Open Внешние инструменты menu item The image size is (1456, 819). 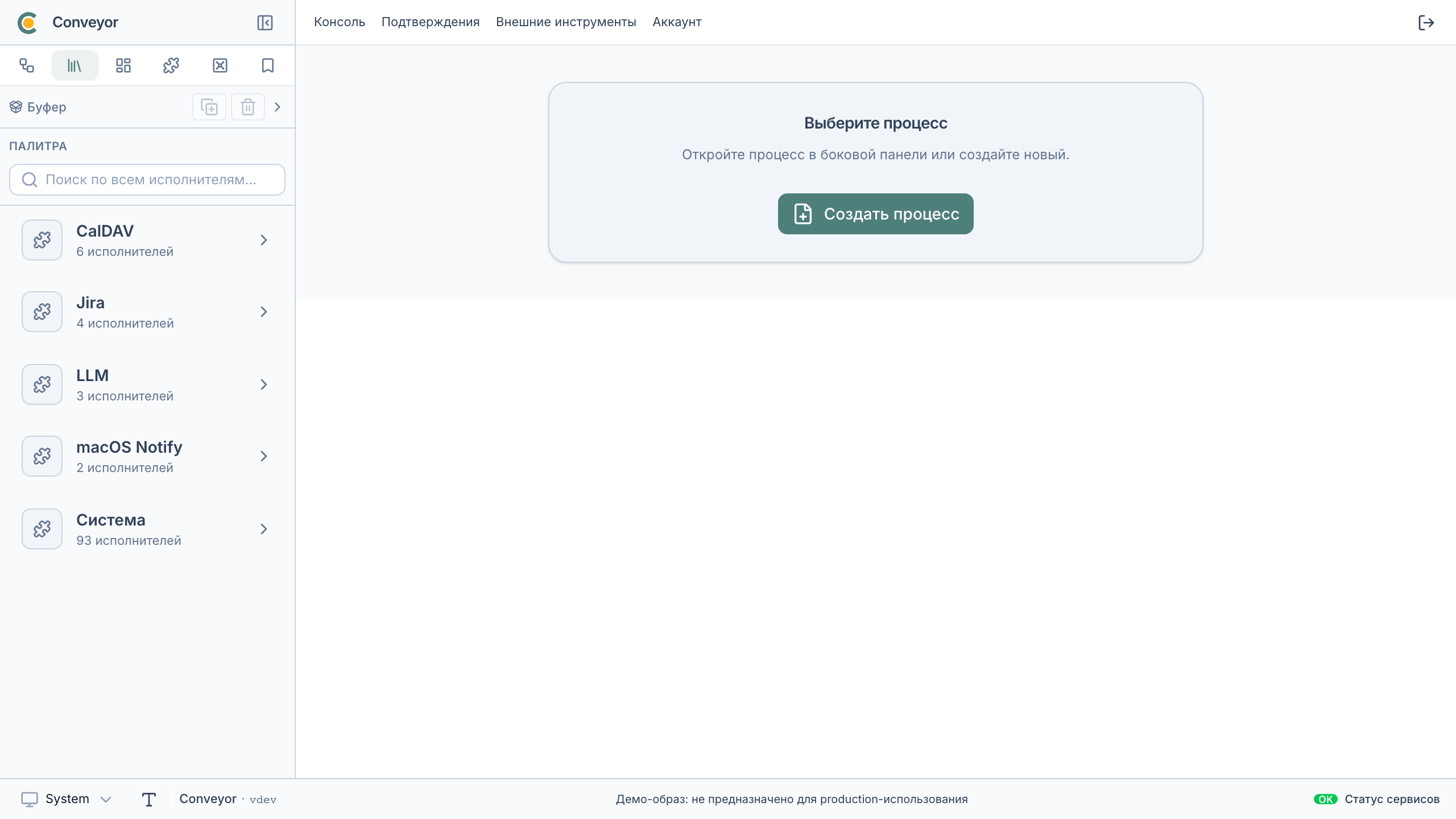tap(566, 22)
